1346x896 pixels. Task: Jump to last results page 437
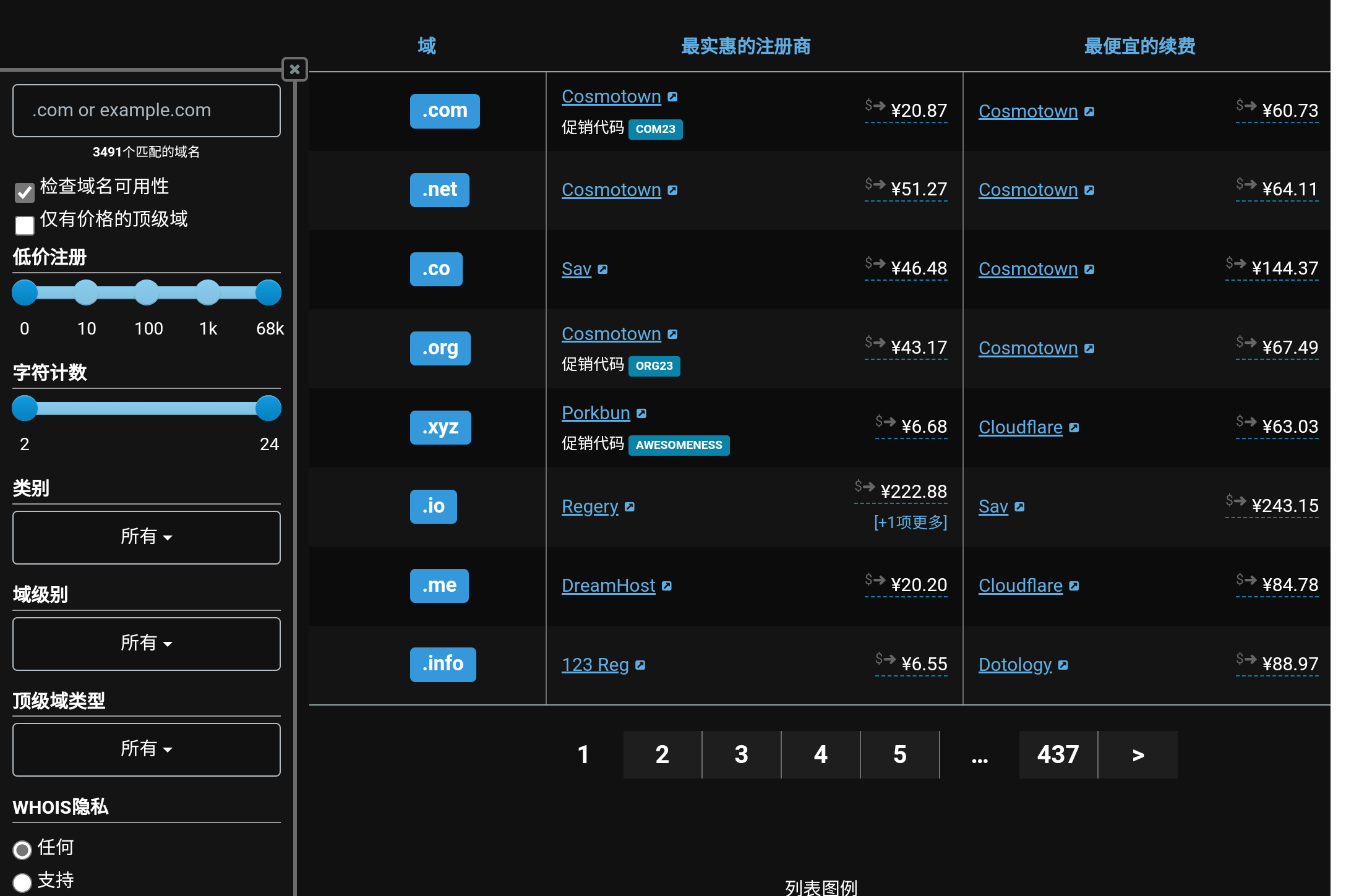coord(1058,754)
